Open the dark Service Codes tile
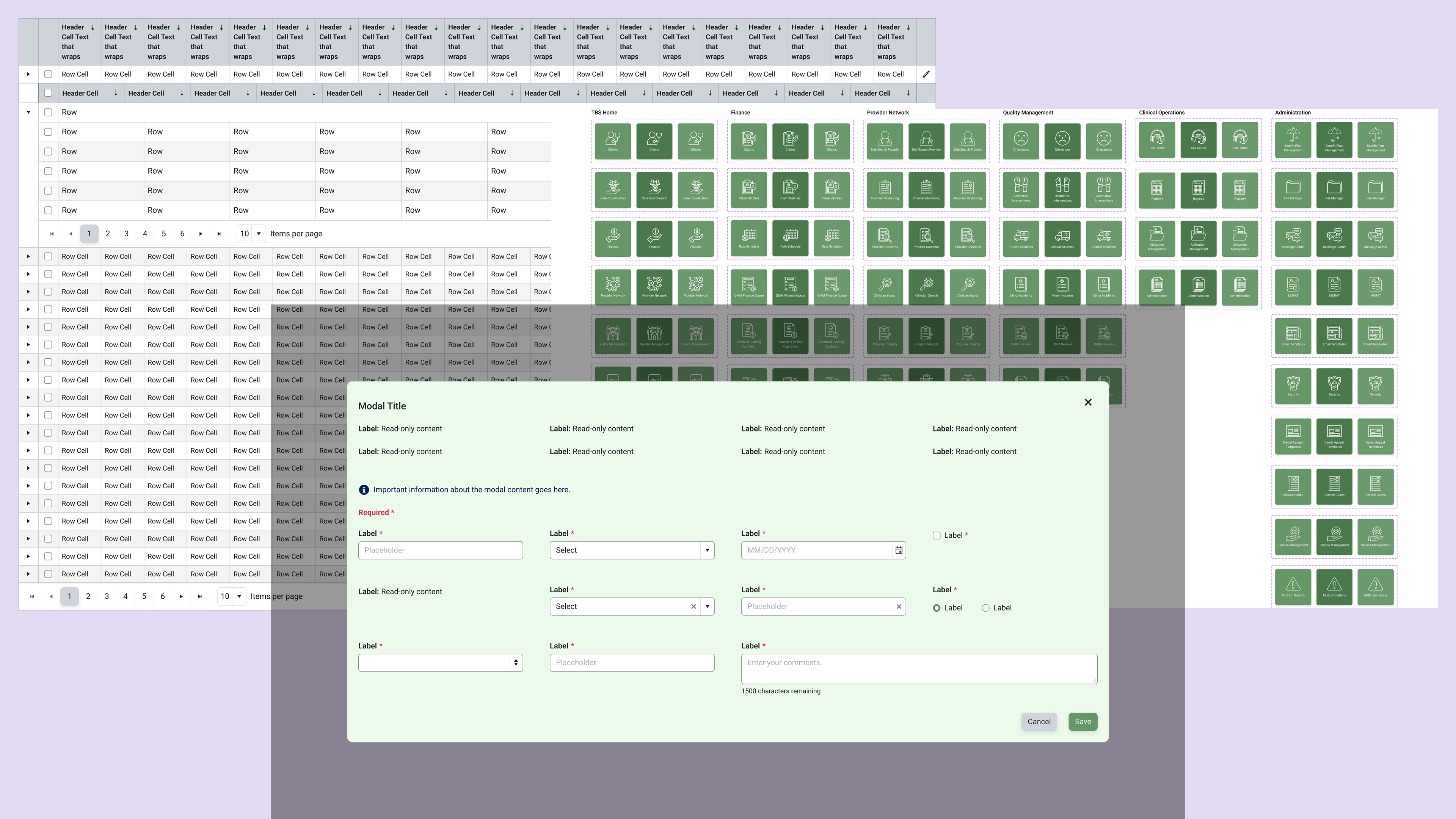This screenshot has width=1456, height=819. [1335, 486]
